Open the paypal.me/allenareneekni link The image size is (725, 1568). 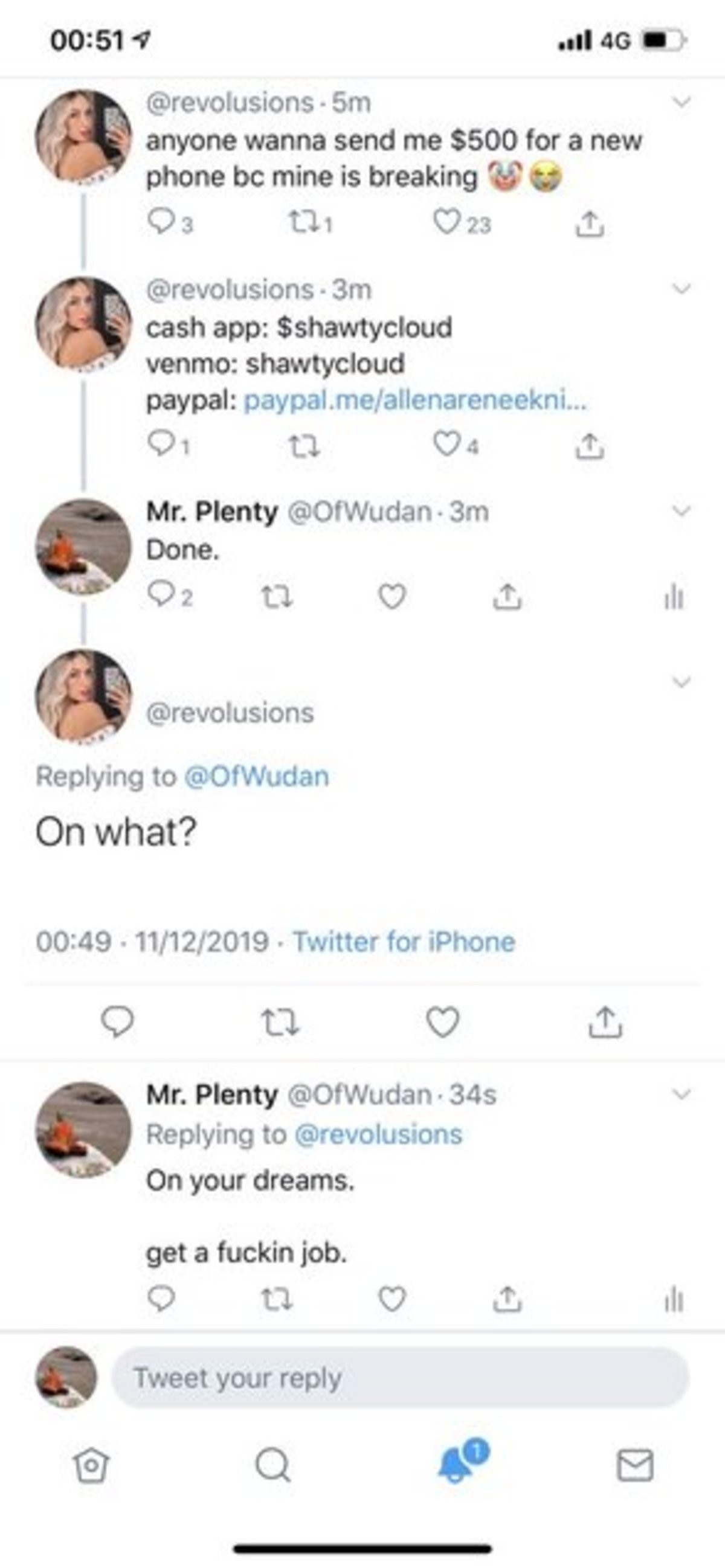(x=414, y=401)
